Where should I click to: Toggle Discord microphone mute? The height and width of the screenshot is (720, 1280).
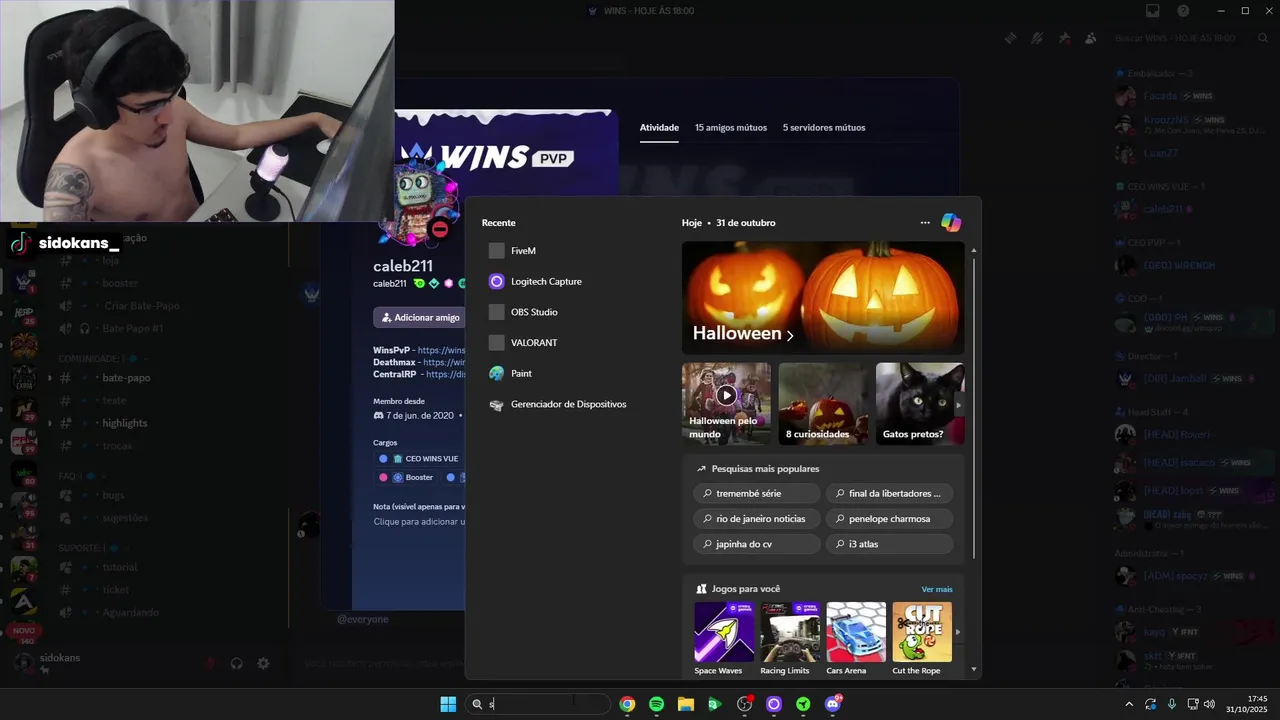tap(210, 663)
